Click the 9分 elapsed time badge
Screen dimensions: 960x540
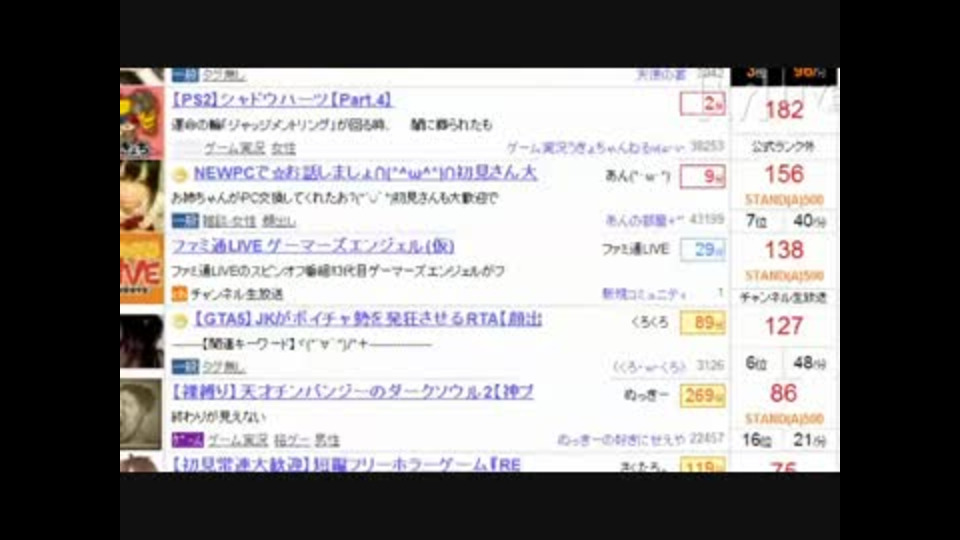point(703,177)
